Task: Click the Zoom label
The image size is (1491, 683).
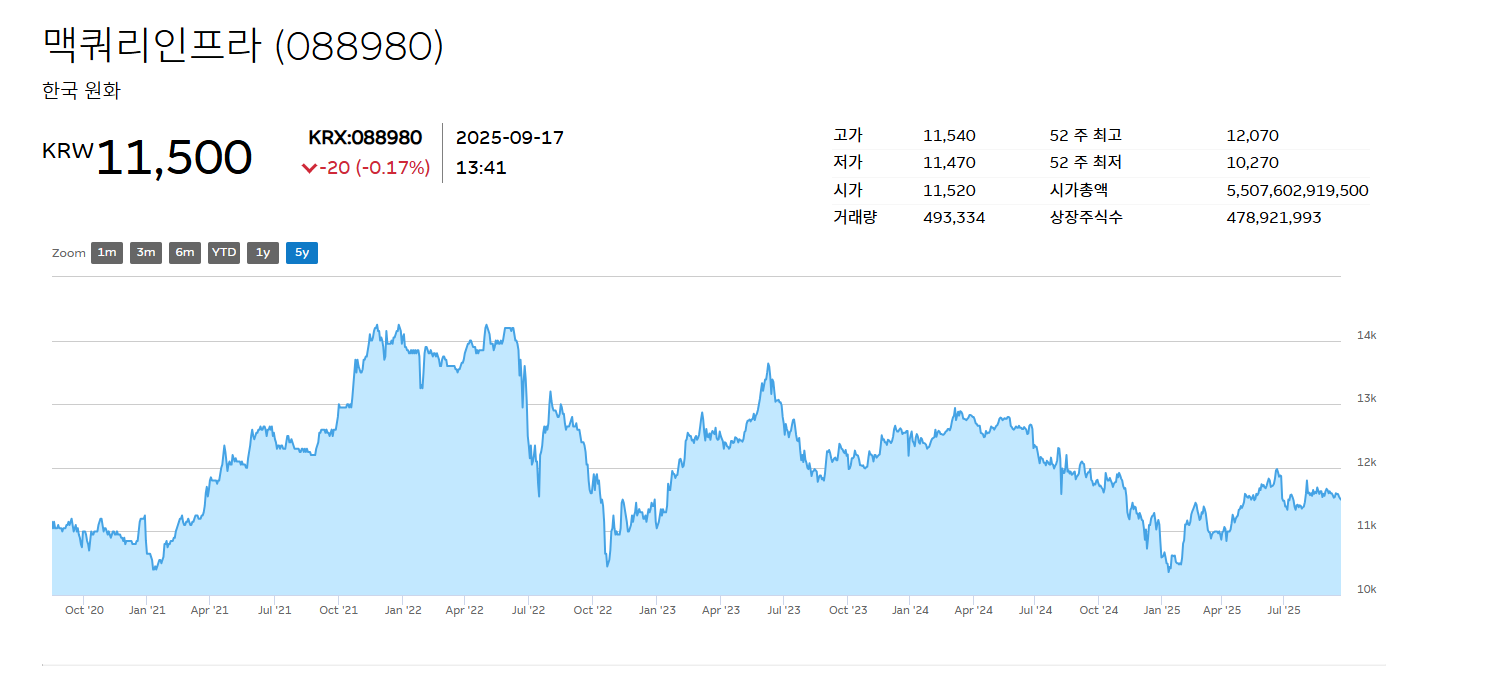Action: tap(69, 253)
